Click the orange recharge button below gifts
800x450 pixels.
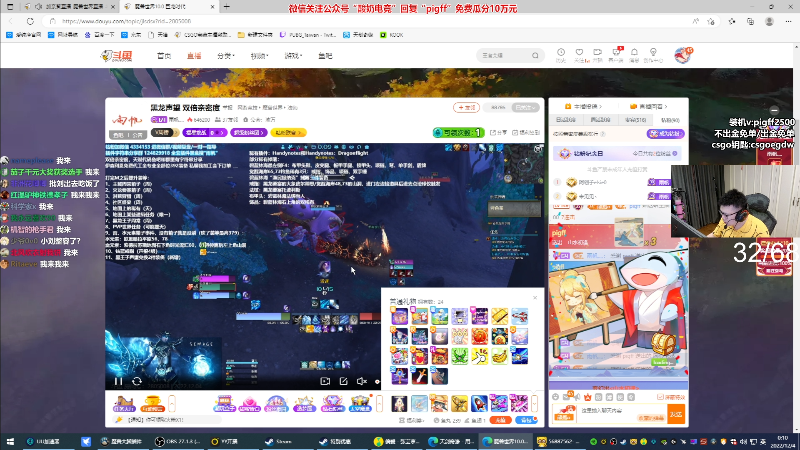(500, 420)
